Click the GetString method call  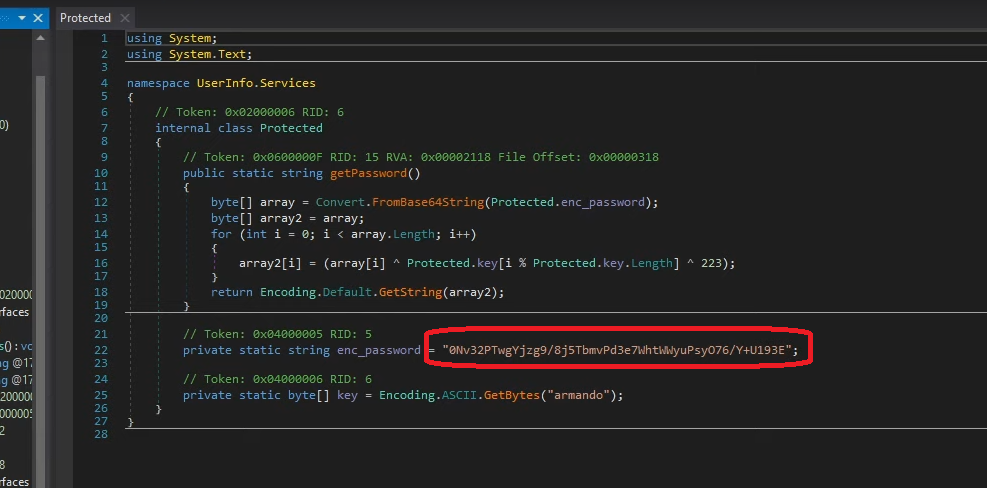[x=410, y=292]
